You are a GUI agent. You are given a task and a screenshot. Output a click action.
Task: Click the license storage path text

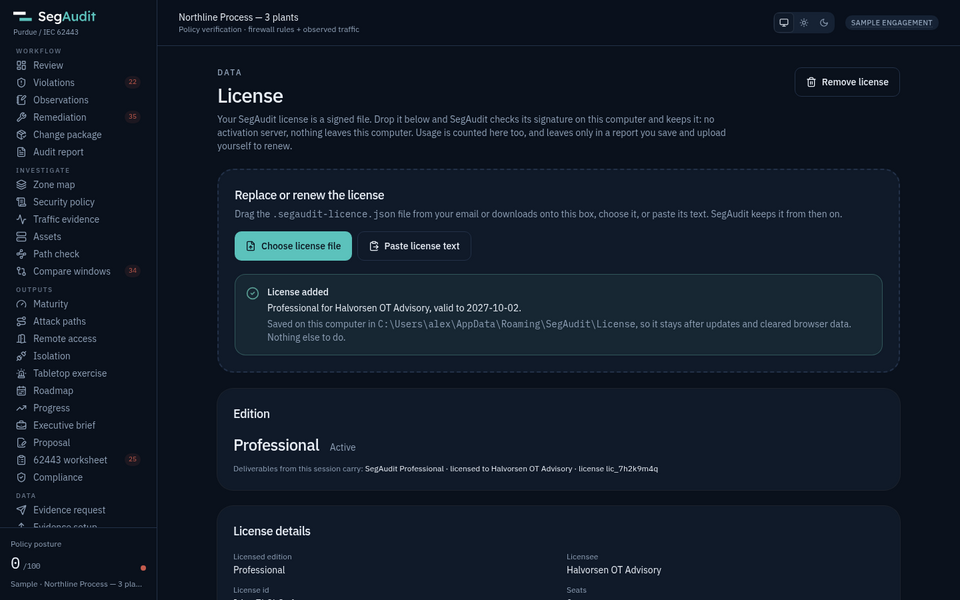pos(506,324)
